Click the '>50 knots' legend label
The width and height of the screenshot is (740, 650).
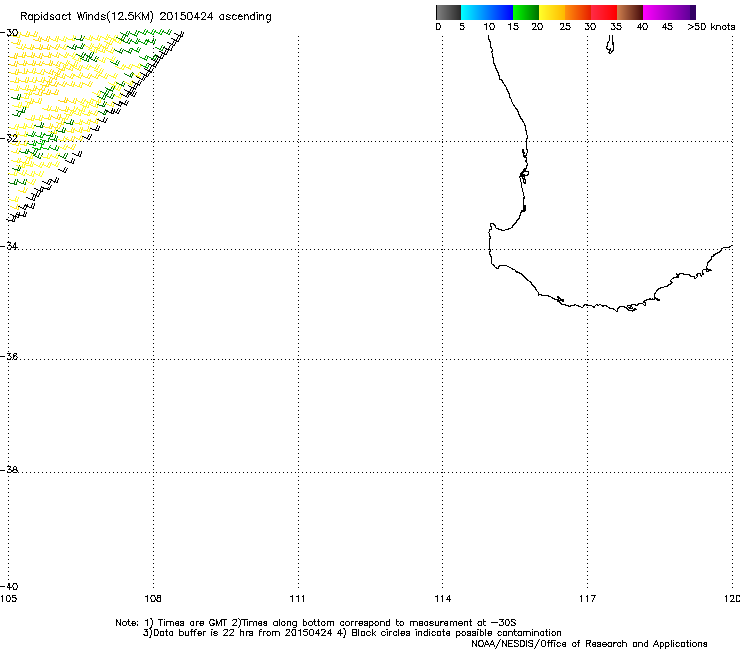click(711, 27)
